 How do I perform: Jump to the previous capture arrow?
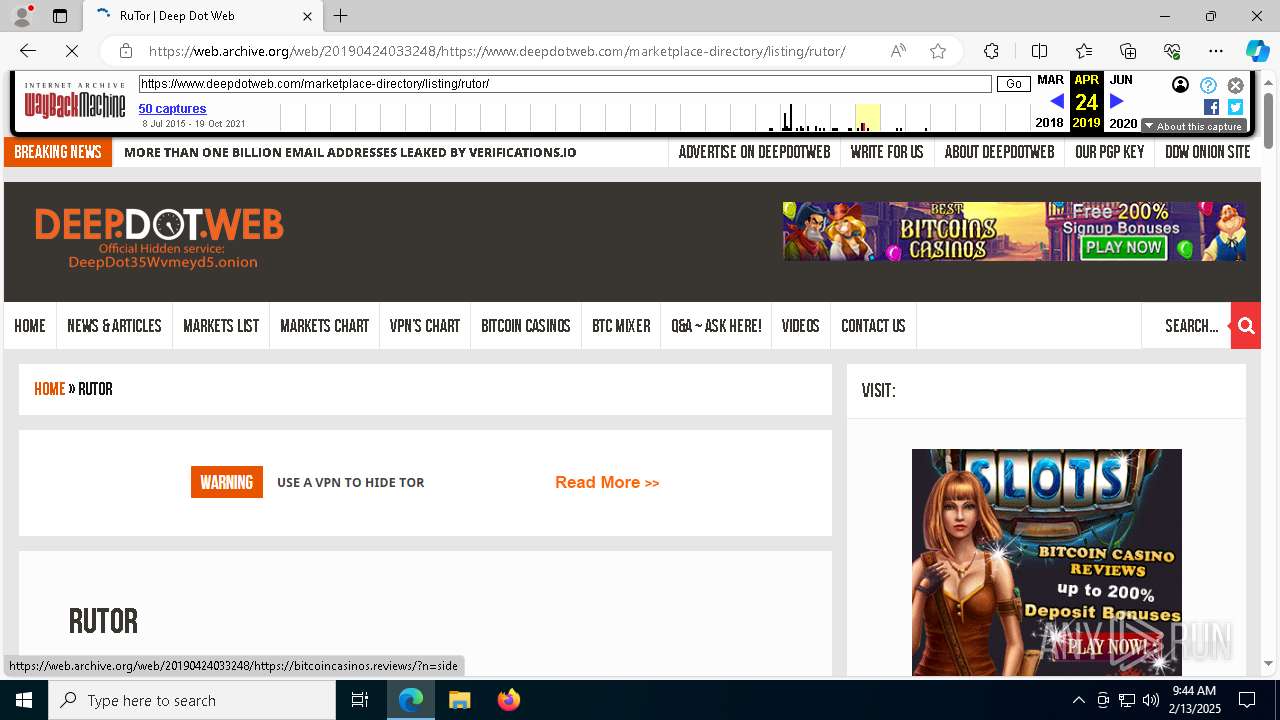coord(1056,101)
